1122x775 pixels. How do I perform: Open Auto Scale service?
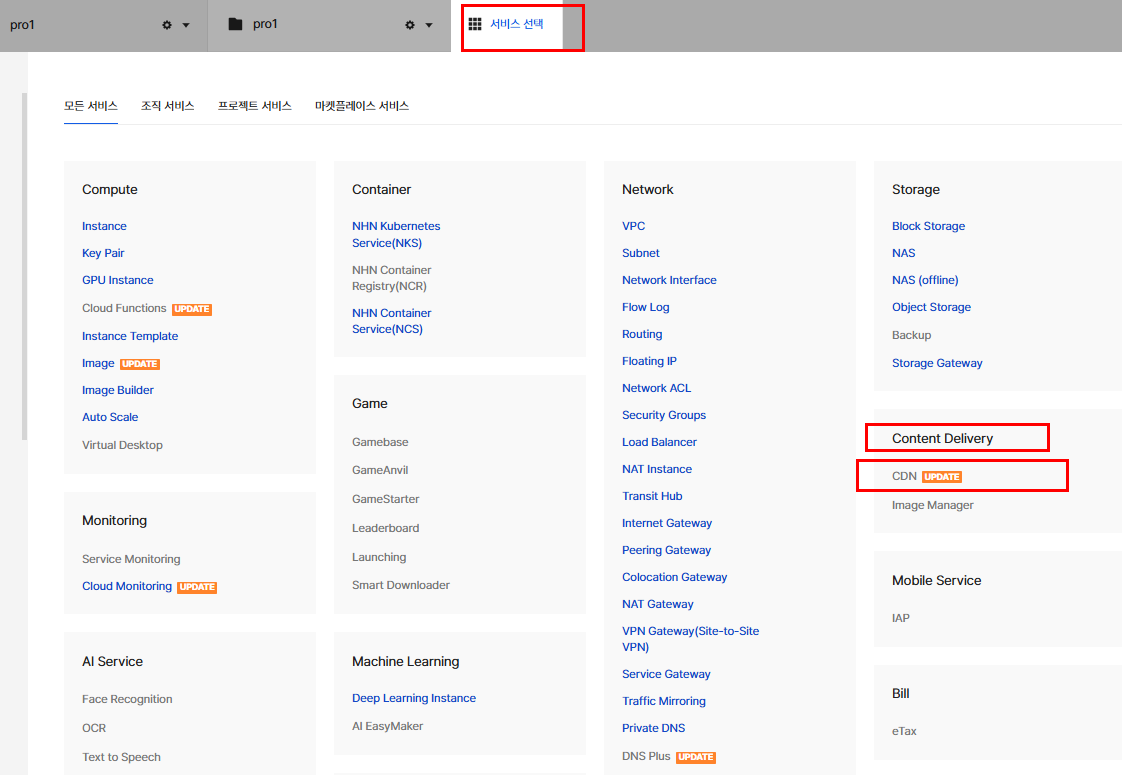coord(110,417)
